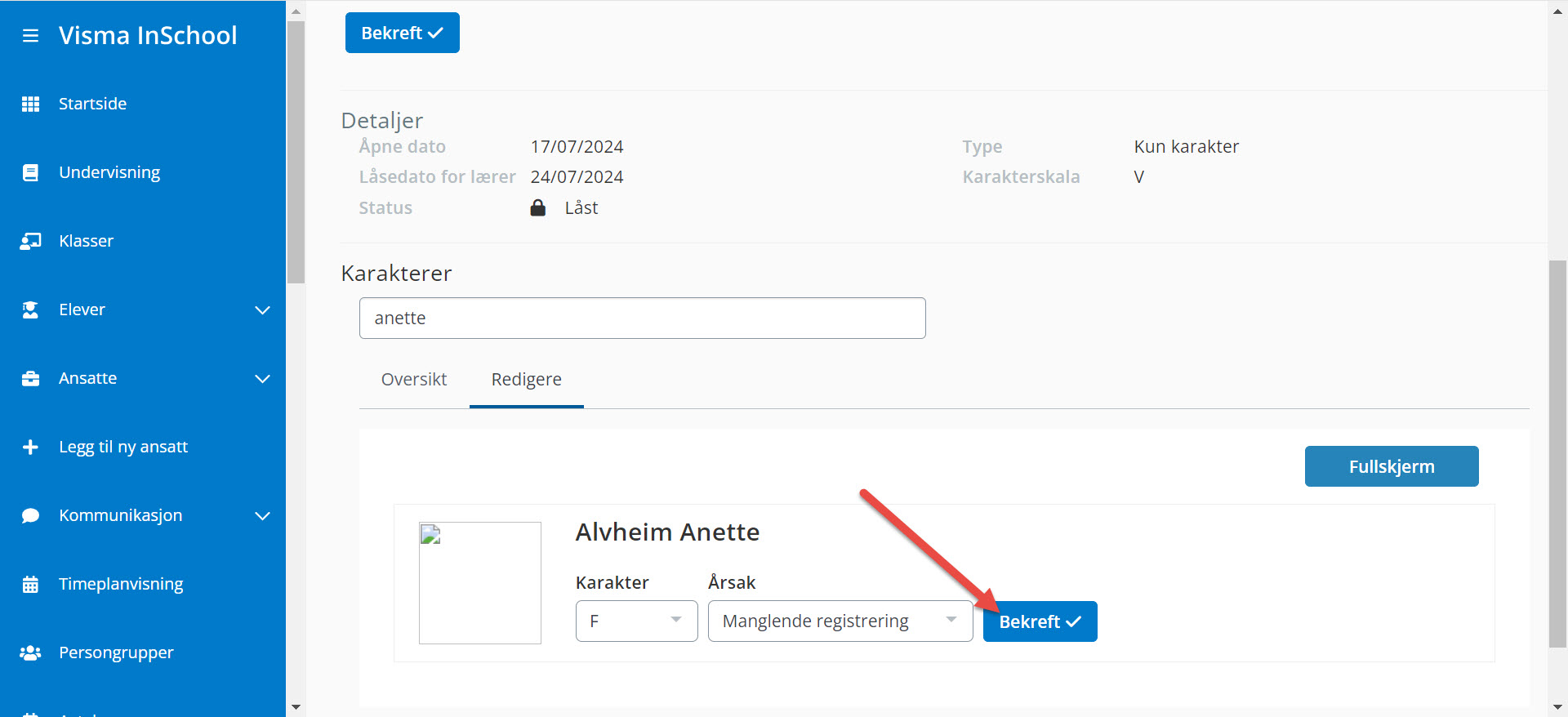Click the Klasser classroom icon

pos(30,241)
